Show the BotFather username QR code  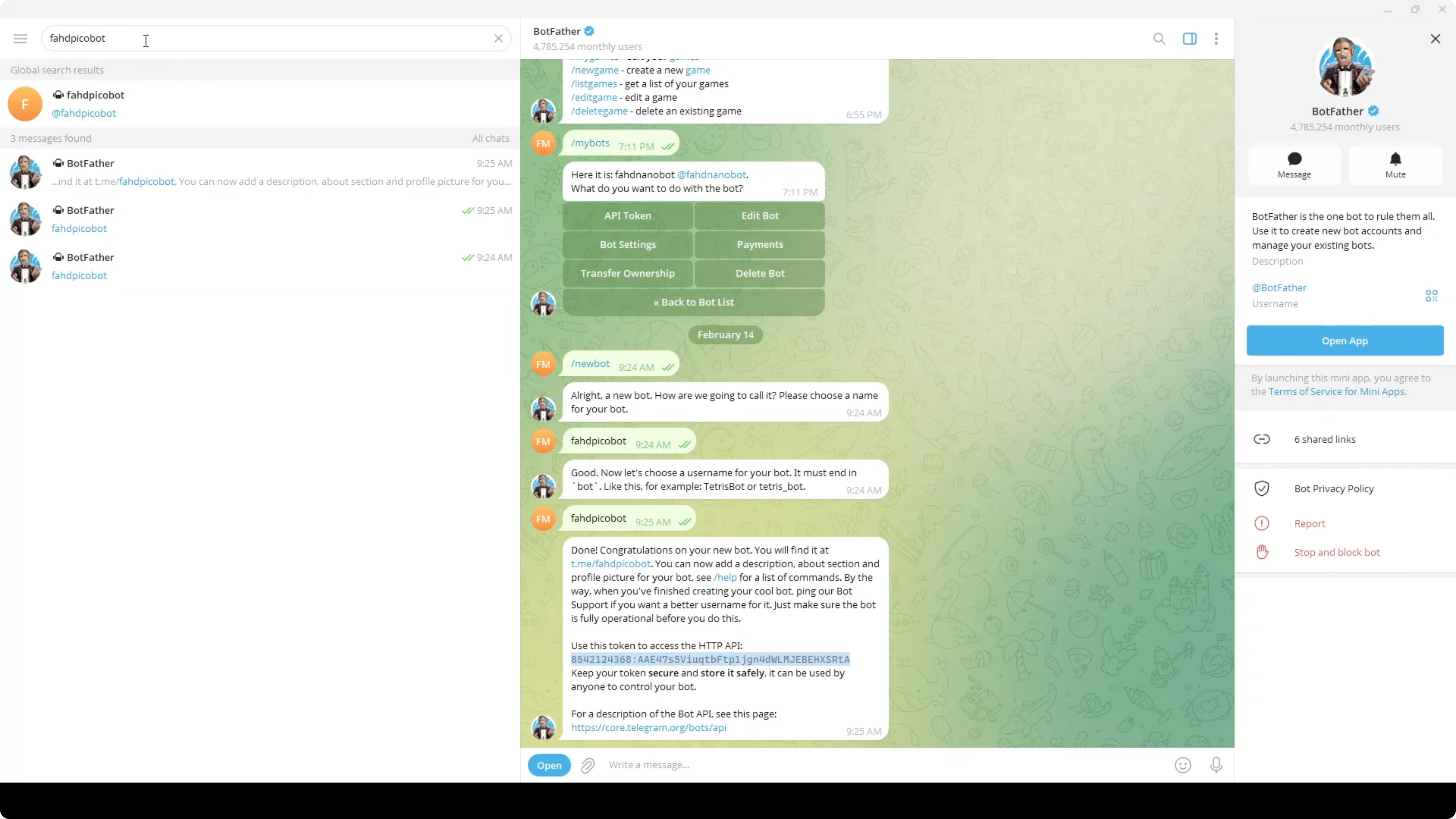1431,296
